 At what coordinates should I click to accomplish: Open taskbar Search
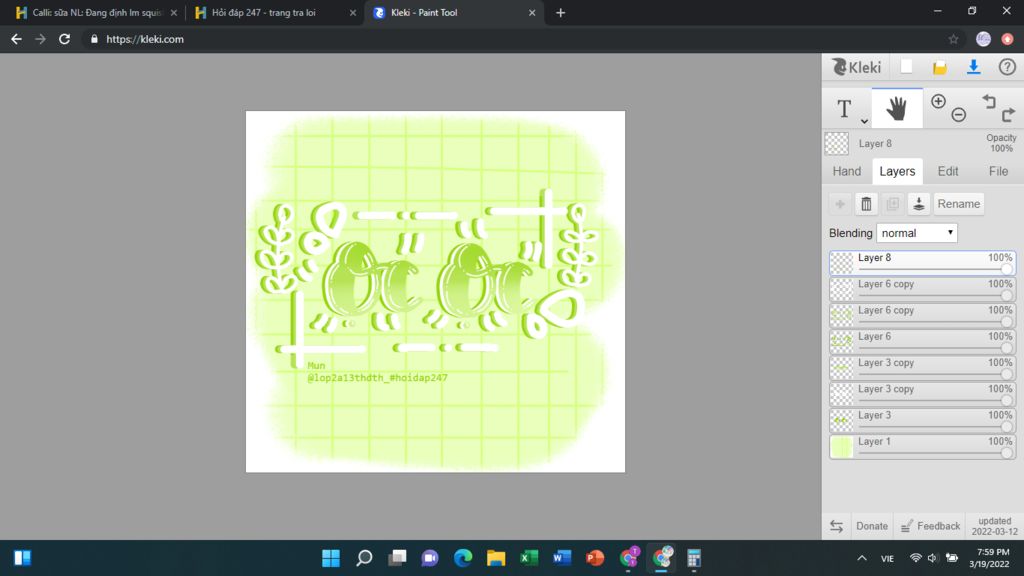364,558
